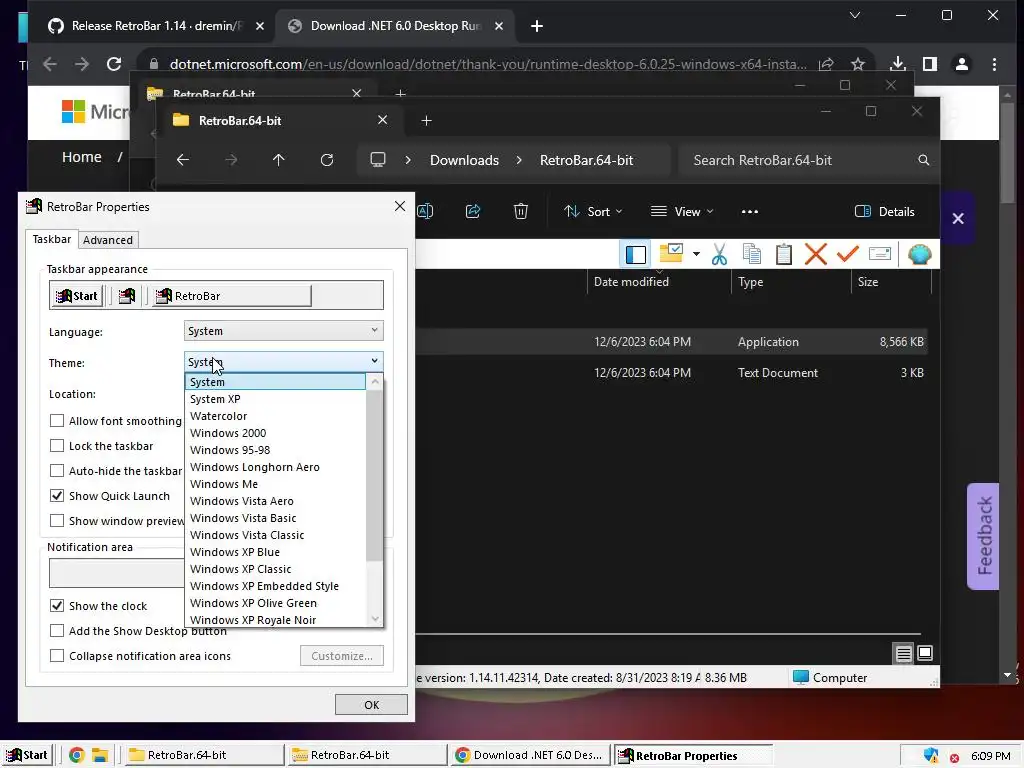
Task: Click the Paste clipboard icon
Action: [784, 254]
